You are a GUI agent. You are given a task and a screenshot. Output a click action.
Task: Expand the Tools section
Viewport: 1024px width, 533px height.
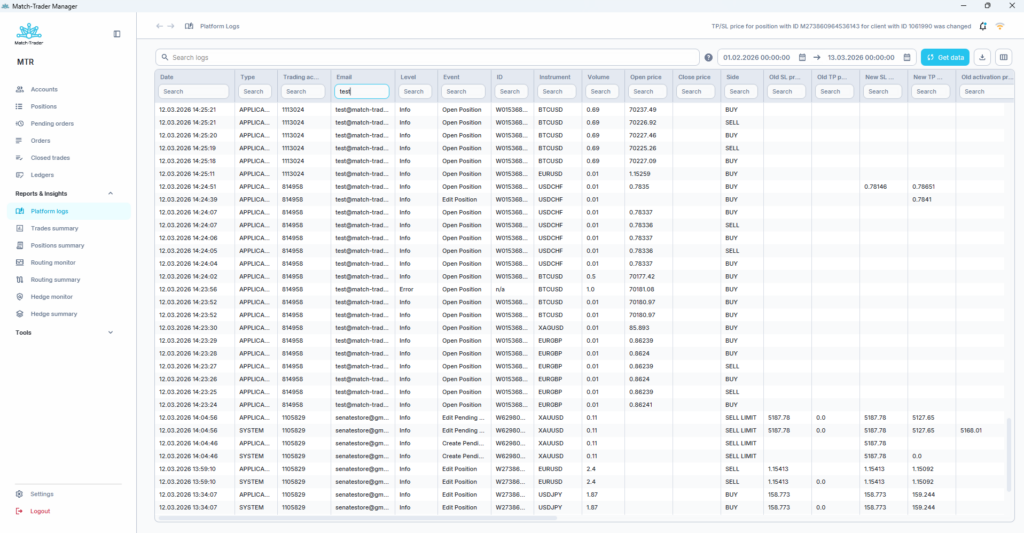pyautogui.click(x=110, y=332)
